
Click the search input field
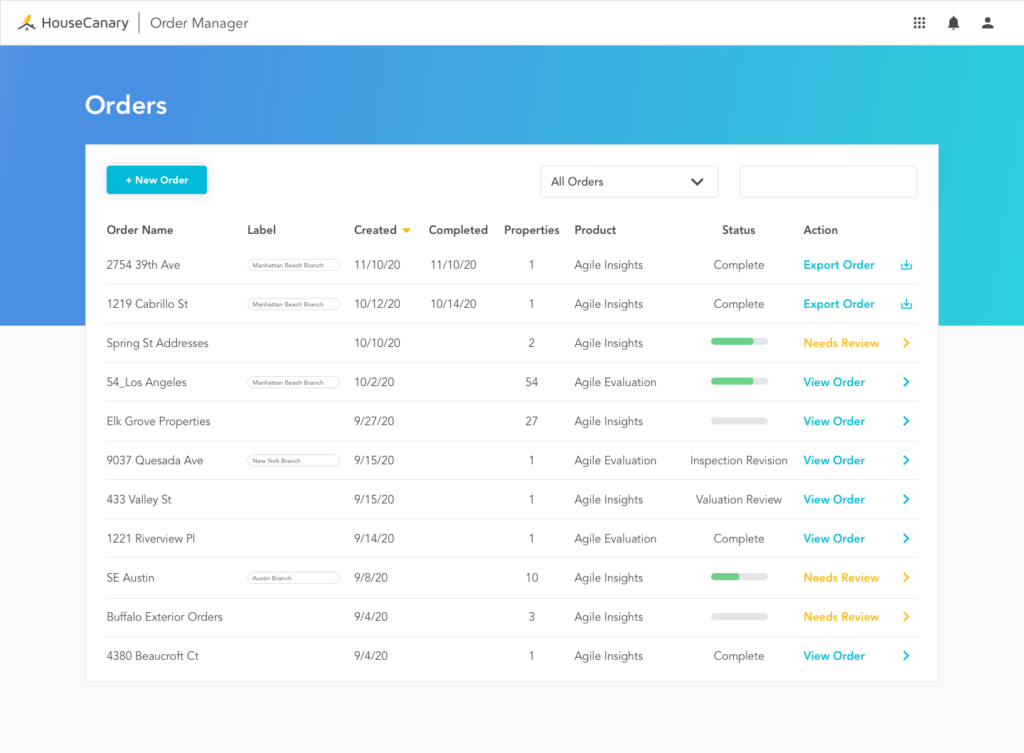[827, 181]
